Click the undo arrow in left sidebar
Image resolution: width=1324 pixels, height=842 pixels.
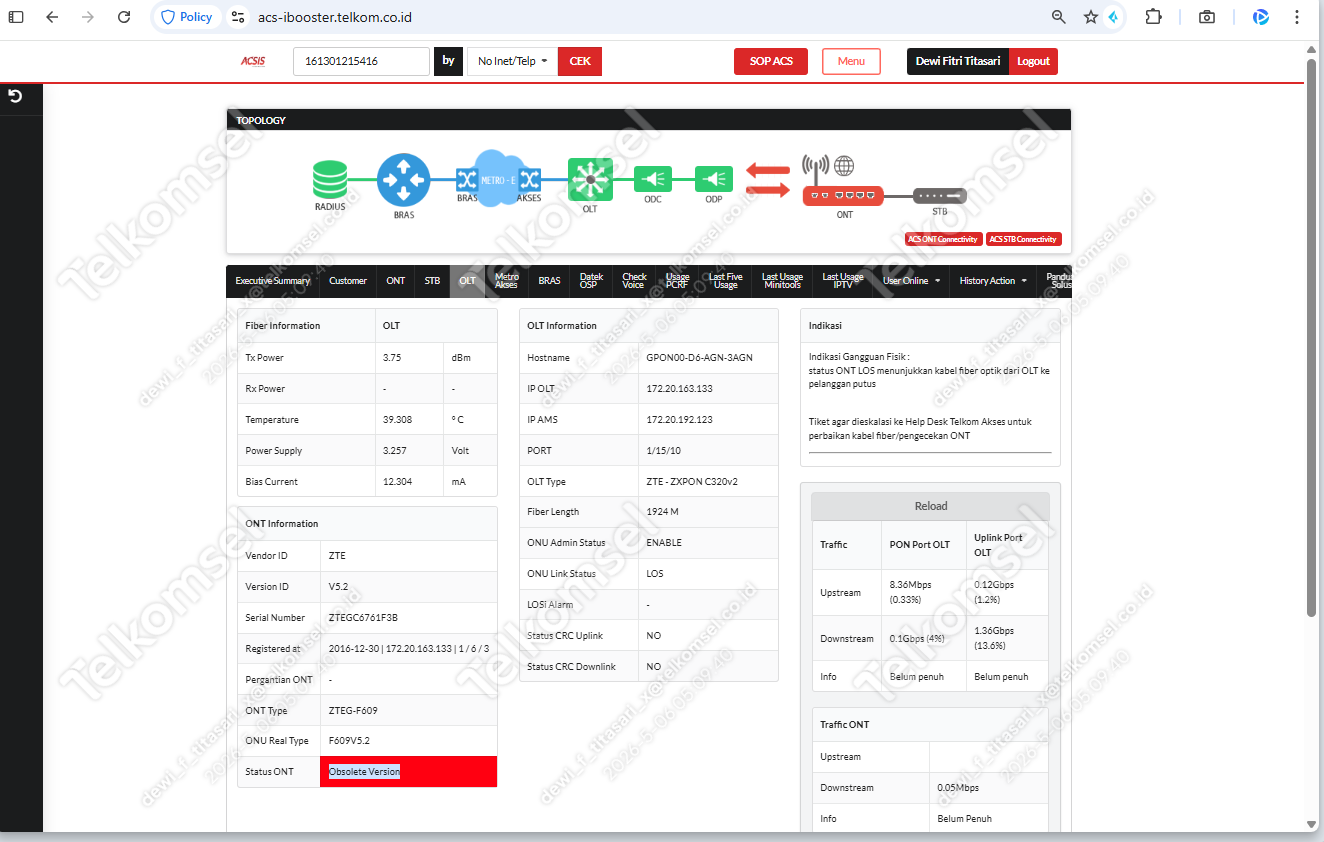(15, 96)
